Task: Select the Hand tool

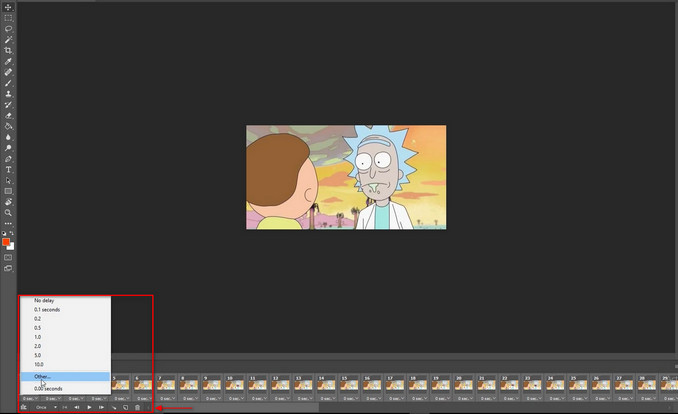Action: (x=8, y=202)
